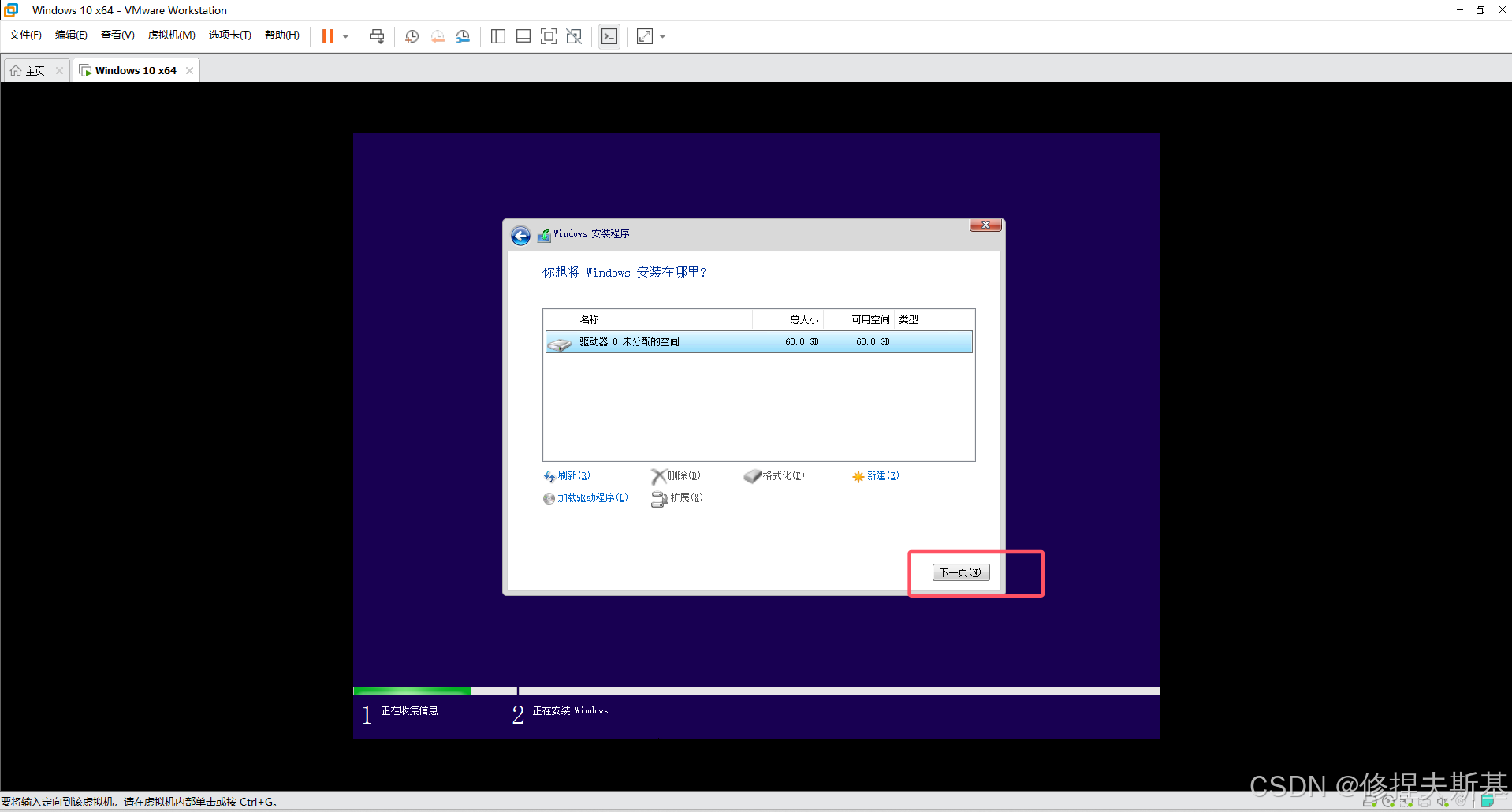Close the 主页 tab

pyautogui.click(x=59, y=71)
